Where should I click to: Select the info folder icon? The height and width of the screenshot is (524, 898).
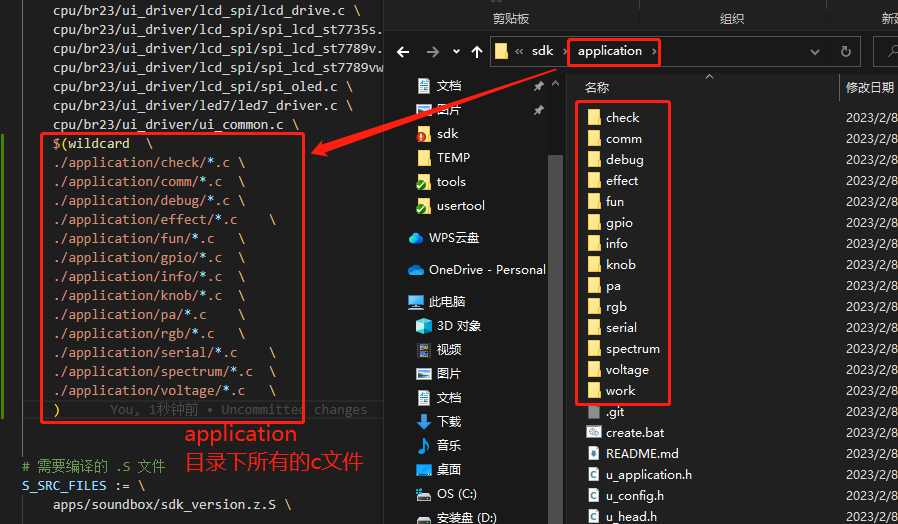(x=594, y=244)
